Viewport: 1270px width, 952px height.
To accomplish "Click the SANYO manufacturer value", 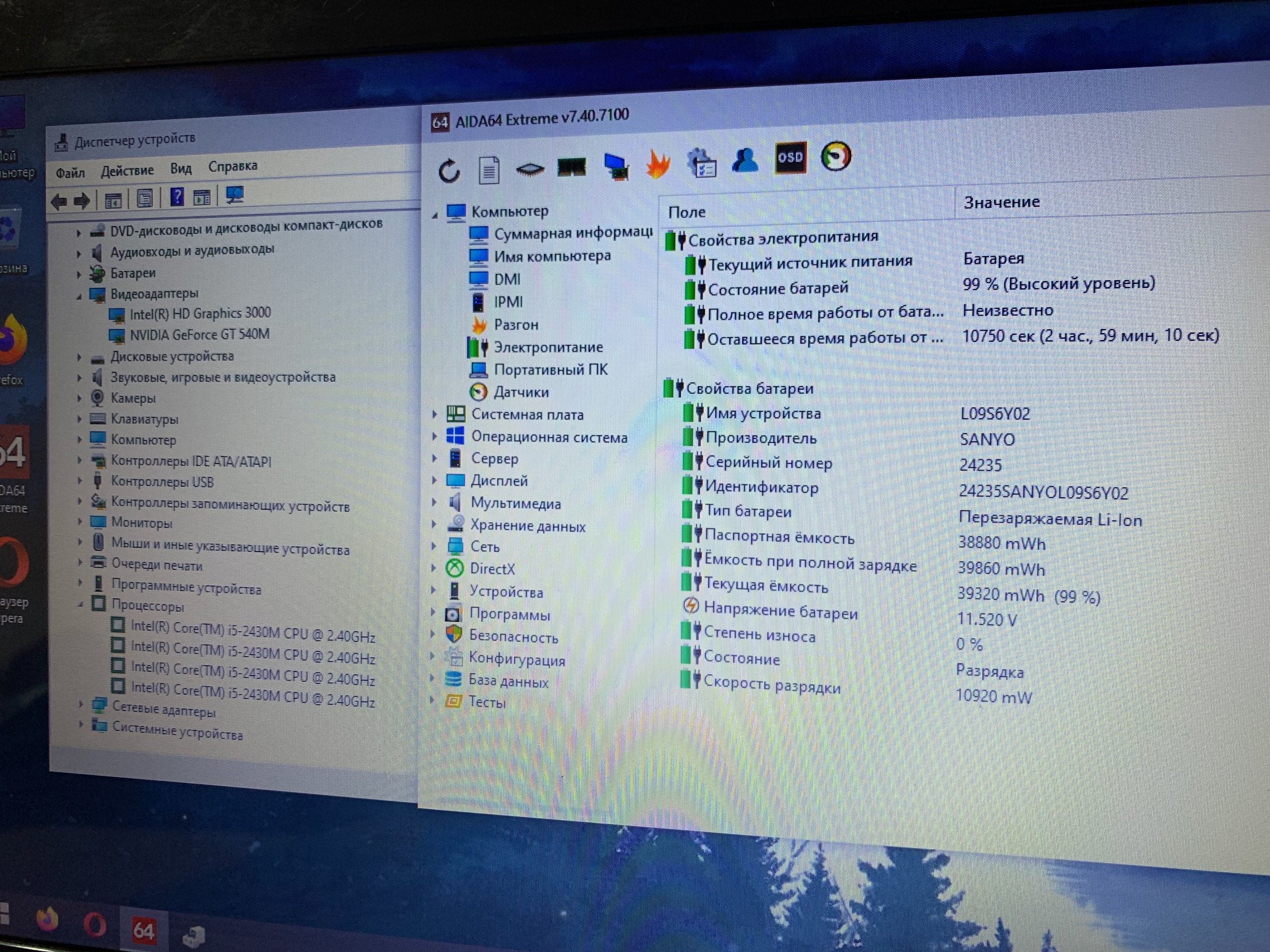I will [x=987, y=440].
